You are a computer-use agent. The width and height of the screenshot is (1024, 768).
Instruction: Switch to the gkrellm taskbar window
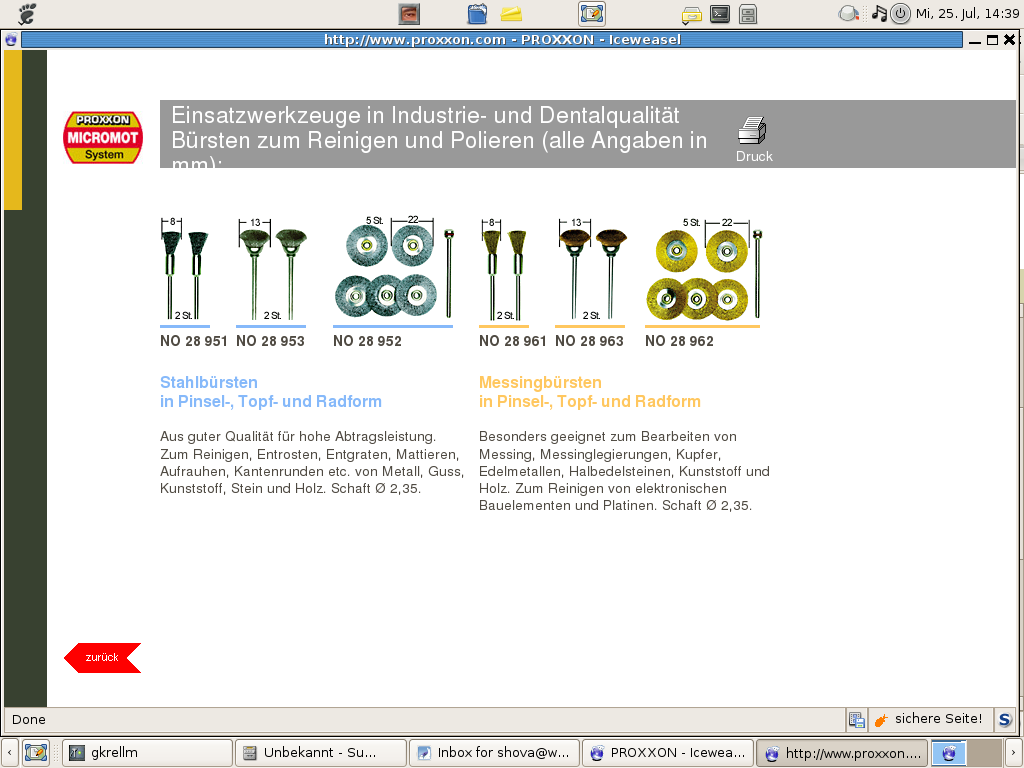coord(146,752)
